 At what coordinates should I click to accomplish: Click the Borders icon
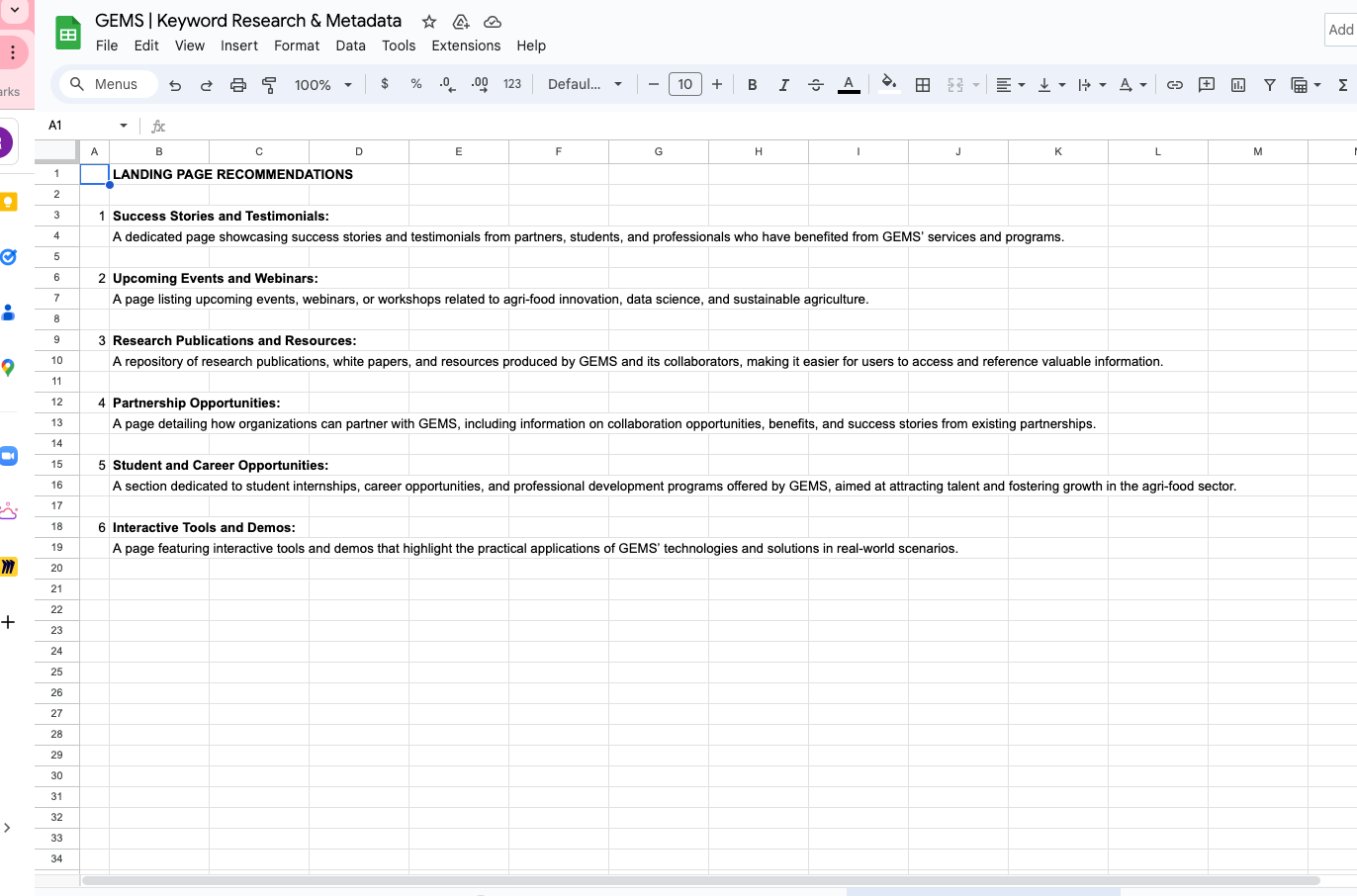[923, 85]
